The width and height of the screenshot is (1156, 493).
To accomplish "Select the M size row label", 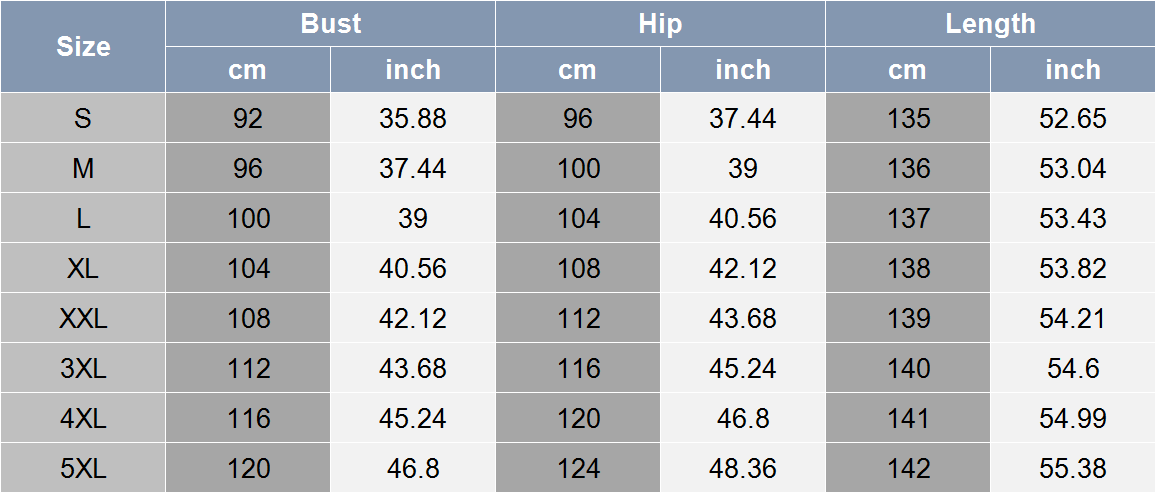I will point(83,168).
